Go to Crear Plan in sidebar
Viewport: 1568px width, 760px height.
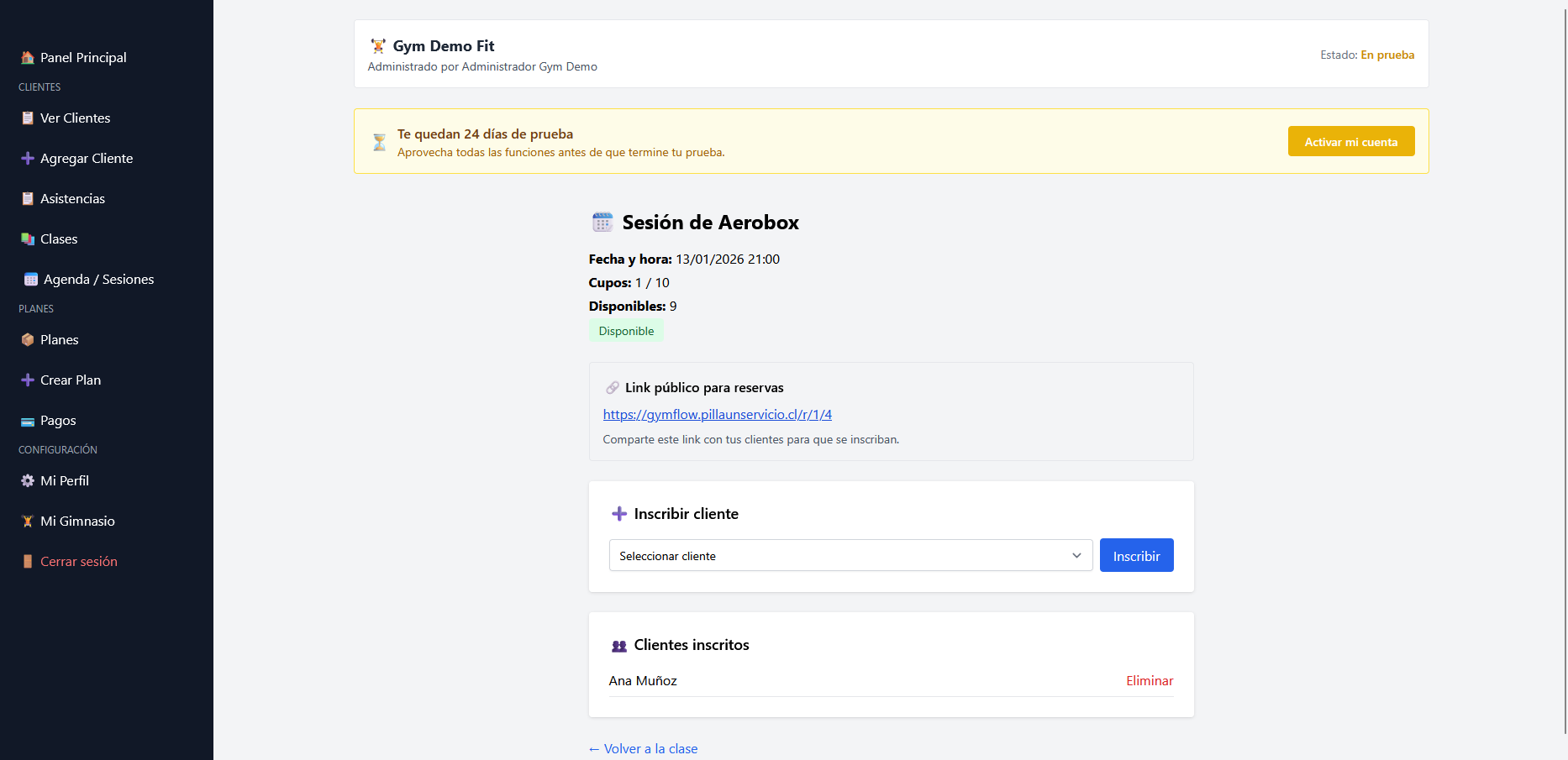pyautogui.click(x=71, y=380)
